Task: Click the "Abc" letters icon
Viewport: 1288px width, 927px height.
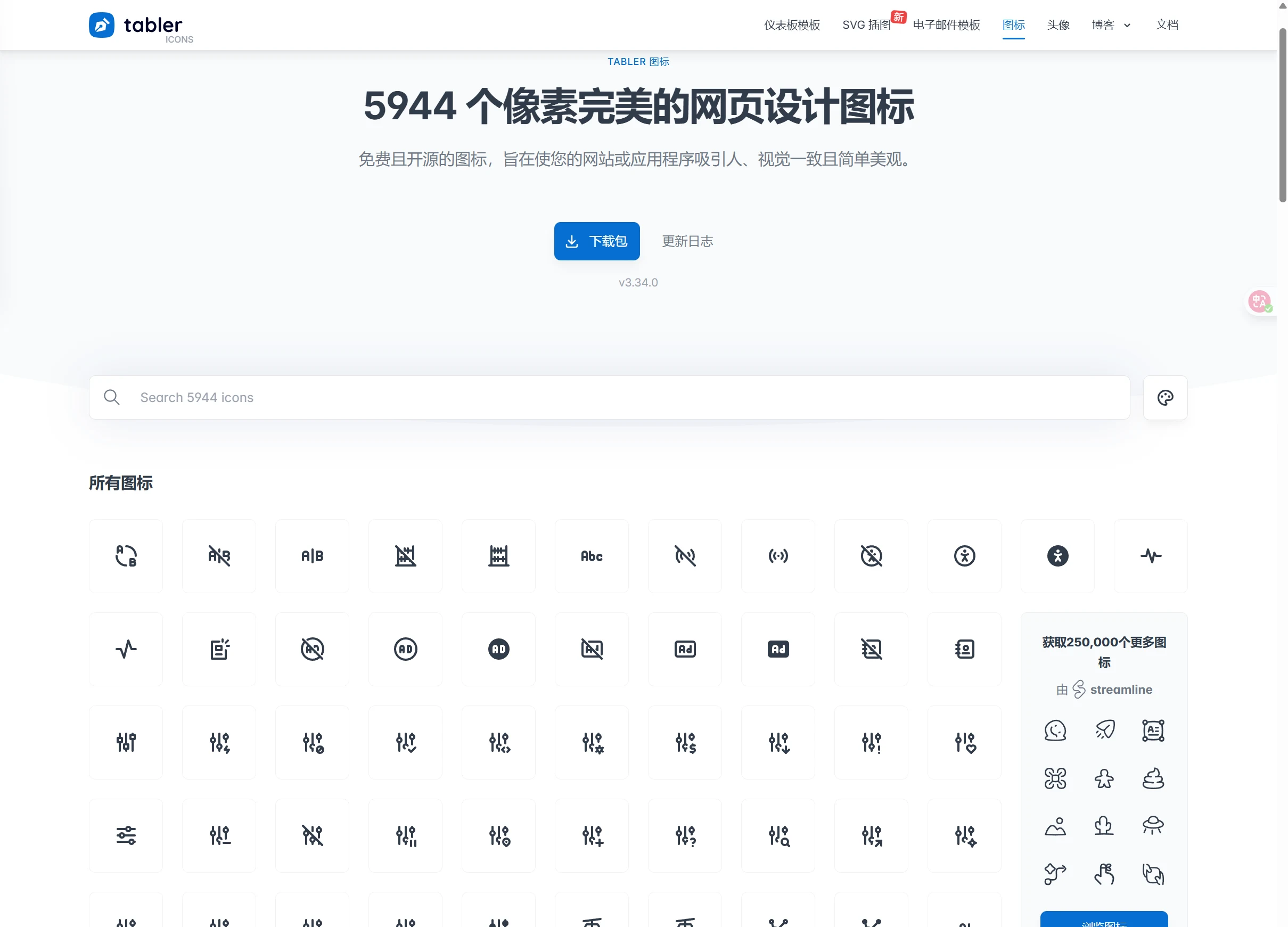Action: [x=591, y=556]
